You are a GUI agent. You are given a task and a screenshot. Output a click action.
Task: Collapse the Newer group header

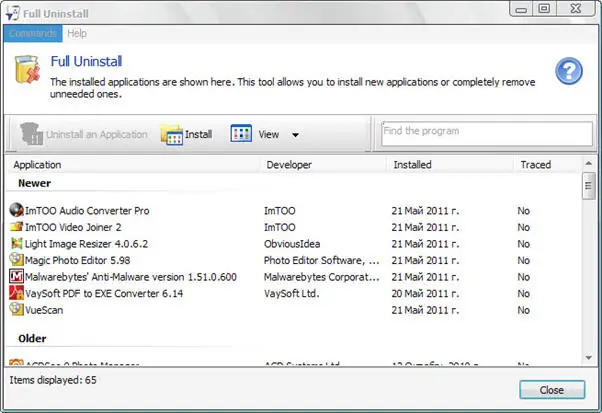pos(35,183)
